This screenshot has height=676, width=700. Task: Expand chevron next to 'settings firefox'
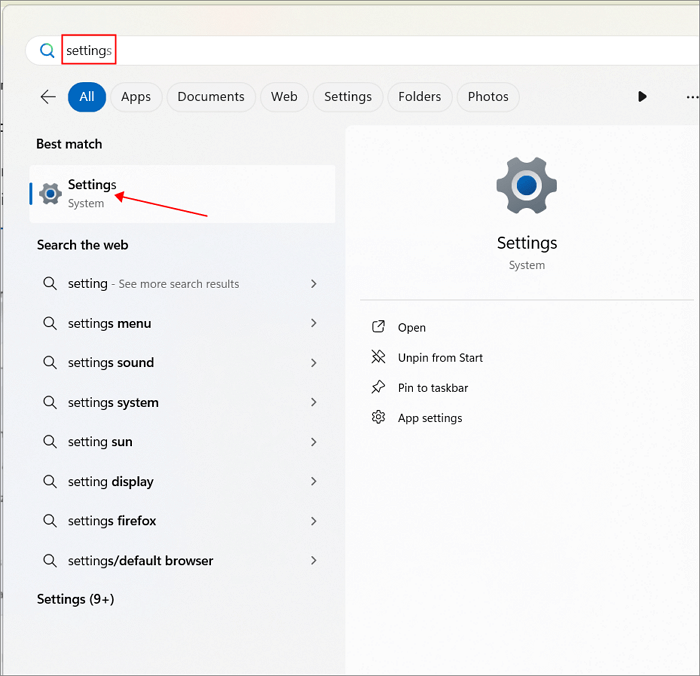click(x=314, y=521)
